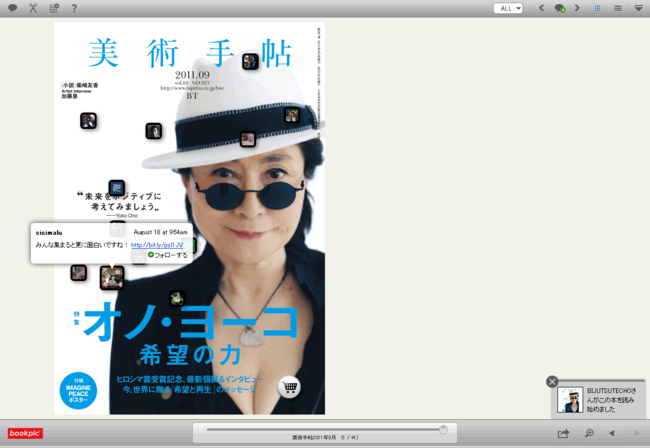This screenshot has height=448, width=650.
Task: Open the flower-framed avatar under the popup
Action: [x=112, y=278]
